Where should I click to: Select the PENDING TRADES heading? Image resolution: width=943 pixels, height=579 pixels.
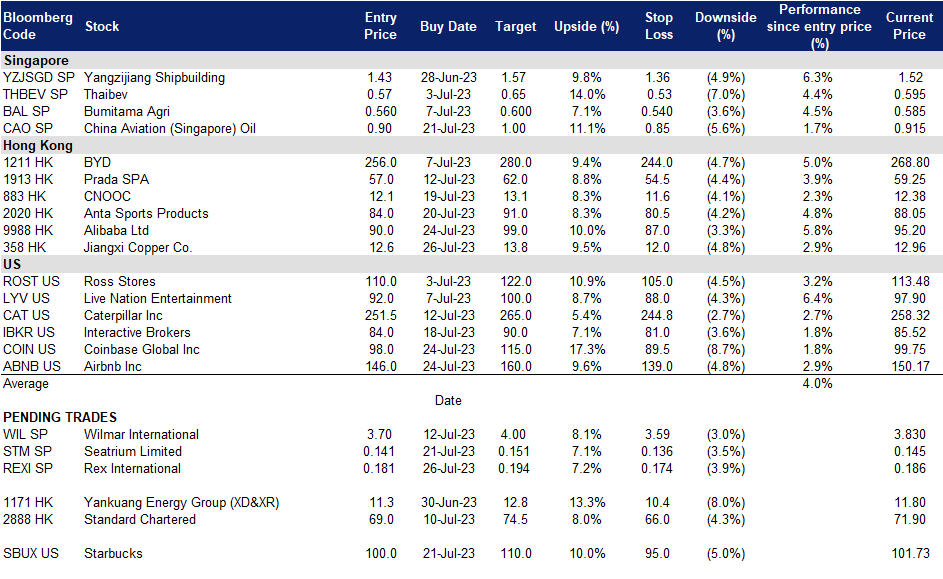coord(60,417)
